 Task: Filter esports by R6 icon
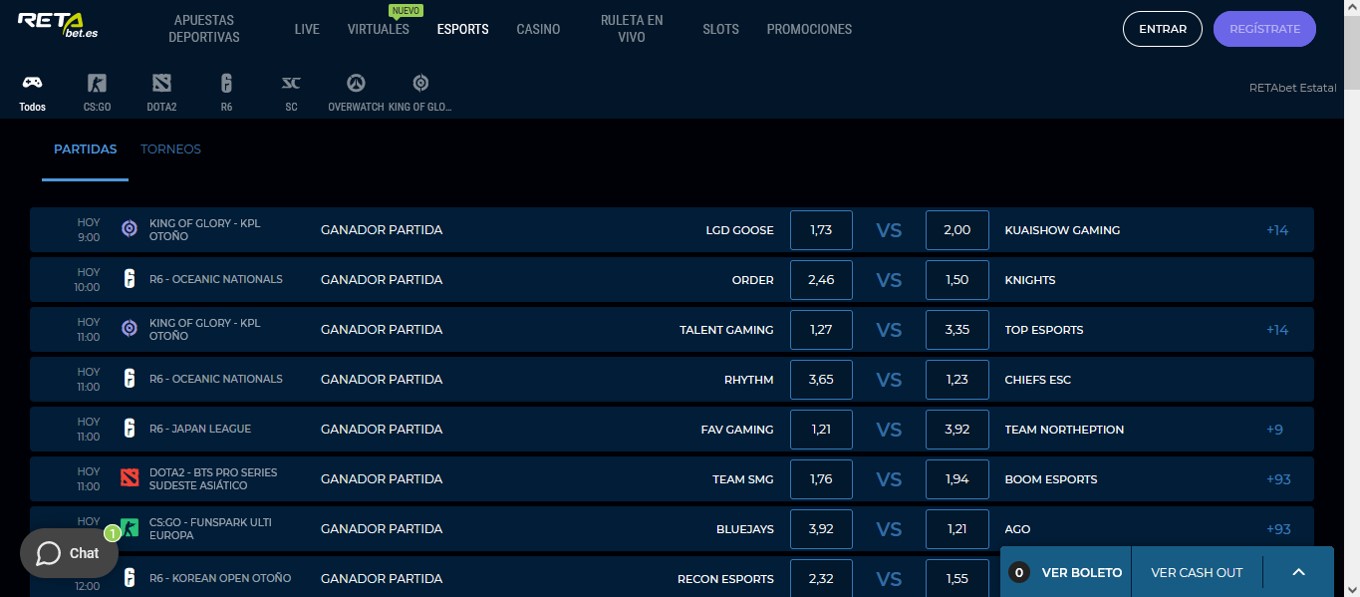[227, 83]
